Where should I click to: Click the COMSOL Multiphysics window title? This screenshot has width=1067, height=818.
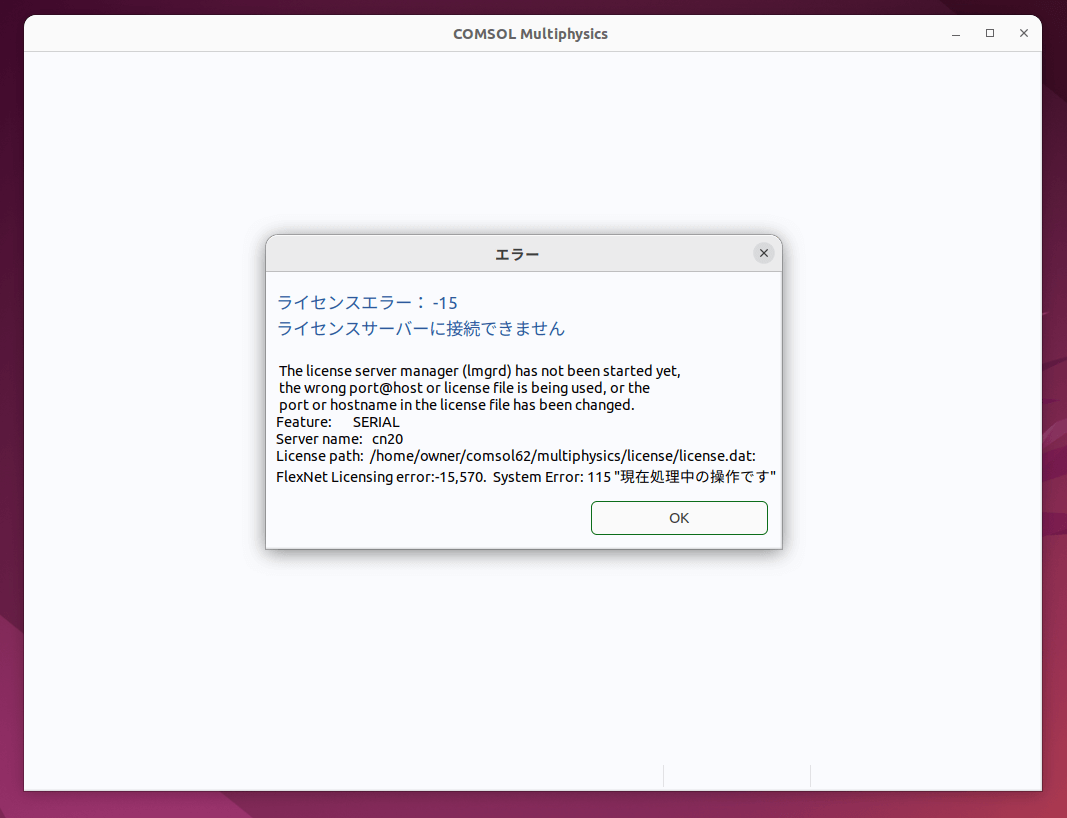(531, 34)
